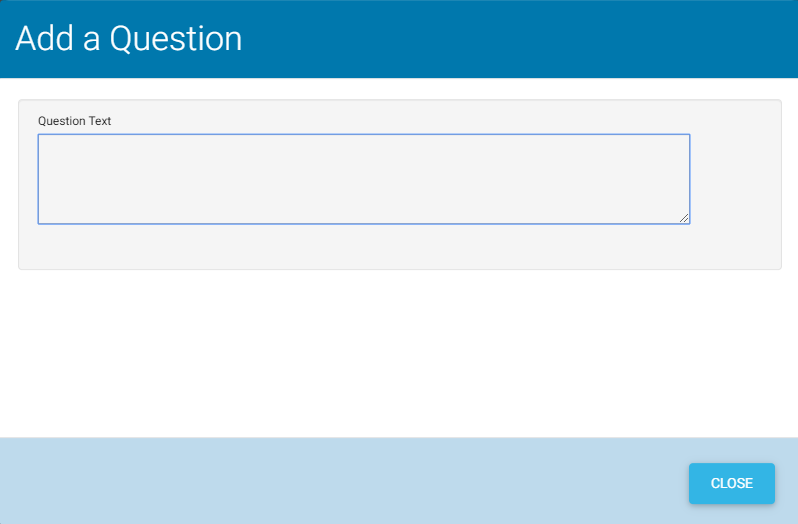Click the blank white area below the panel
798x524 pixels.
[x=398, y=352]
